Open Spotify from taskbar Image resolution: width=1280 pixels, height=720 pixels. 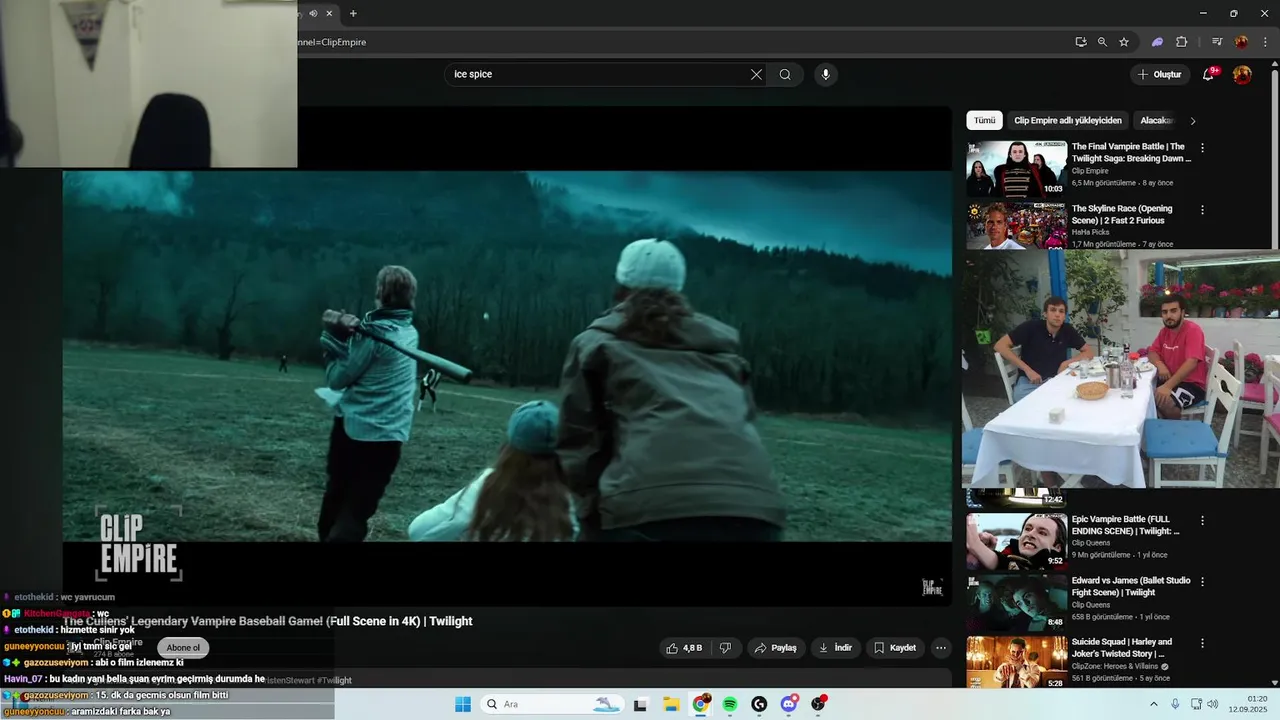[x=730, y=704]
